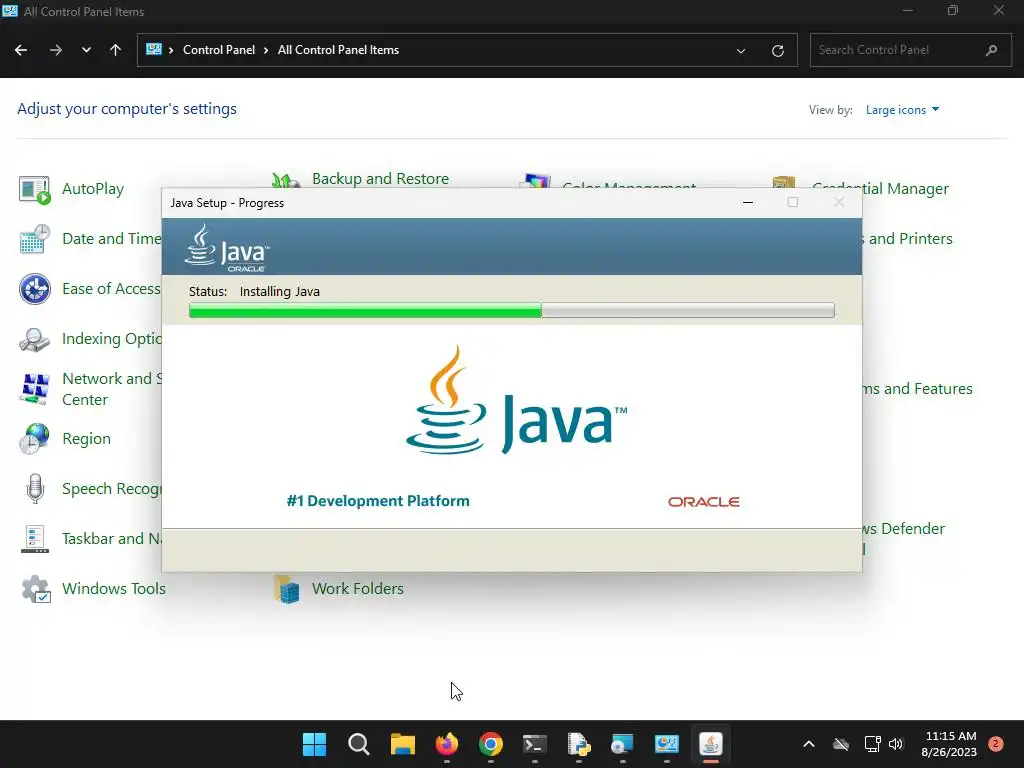Open taskbar Search magnifier
This screenshot has height=768, width=1024.
pos(359,744)
